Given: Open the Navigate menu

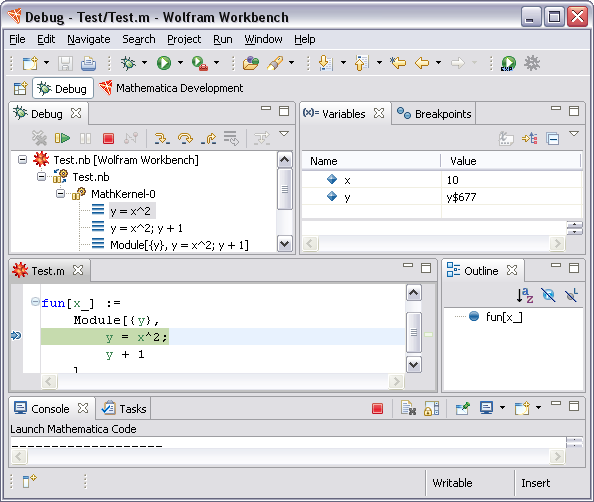Looking at the screenshot, I should (x=89, y=39).
